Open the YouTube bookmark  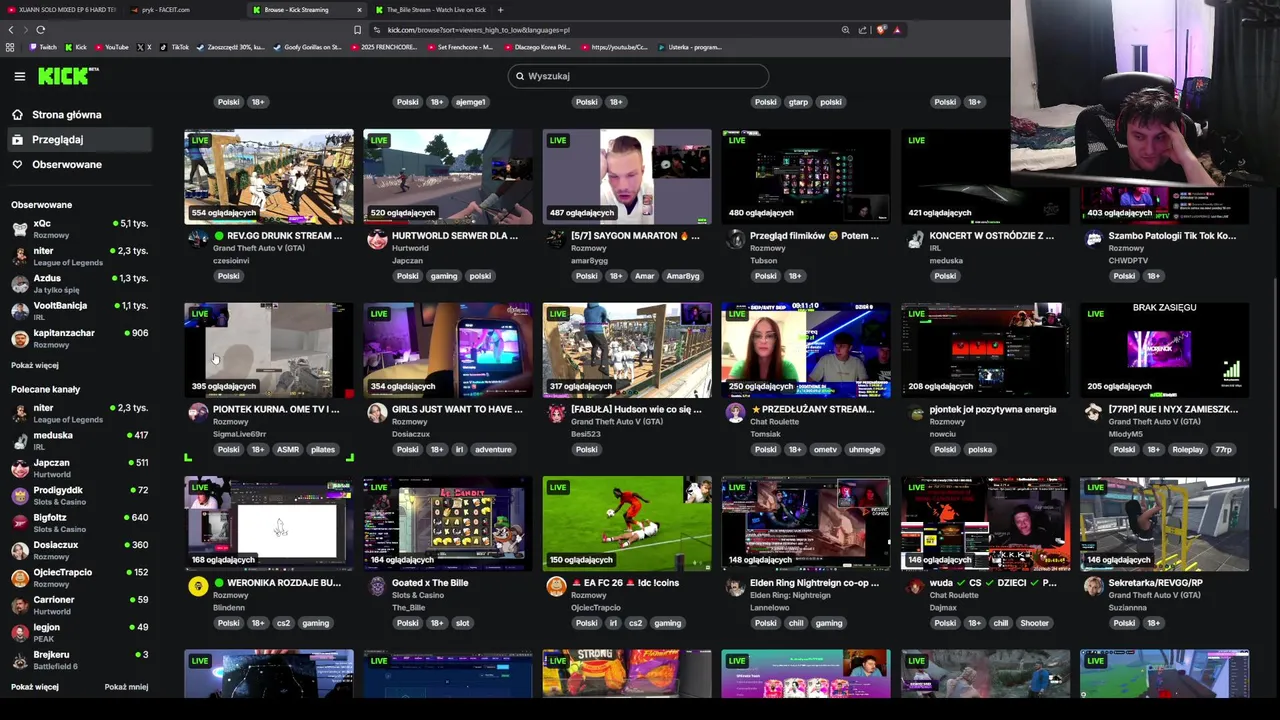(111, 47)
